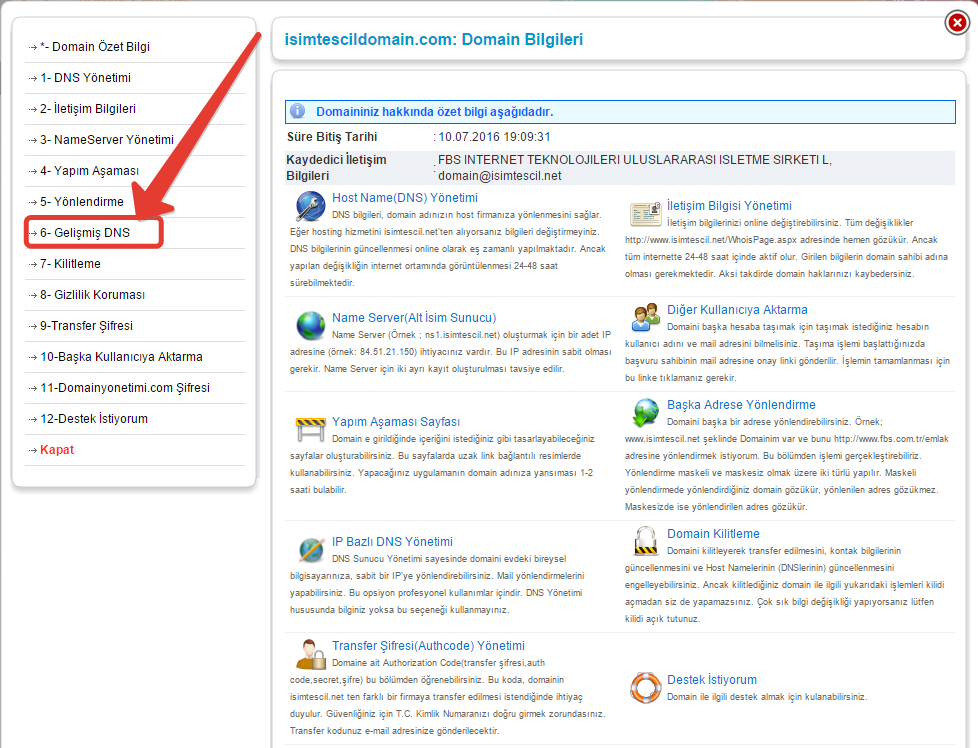Click the IP Bazlı DNS globe icon

(x=311, y=549)
